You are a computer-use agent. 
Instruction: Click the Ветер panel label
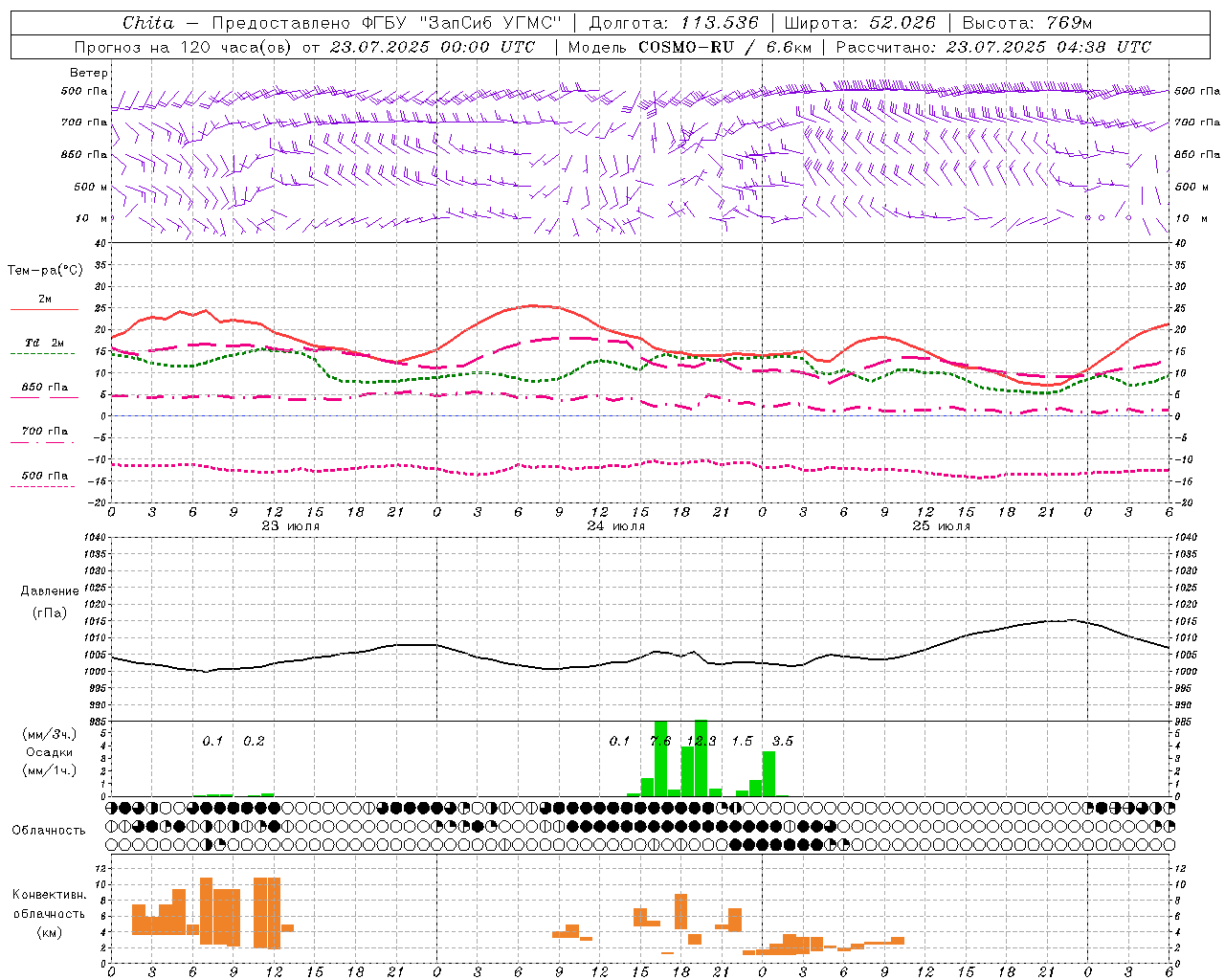(89, 73)
